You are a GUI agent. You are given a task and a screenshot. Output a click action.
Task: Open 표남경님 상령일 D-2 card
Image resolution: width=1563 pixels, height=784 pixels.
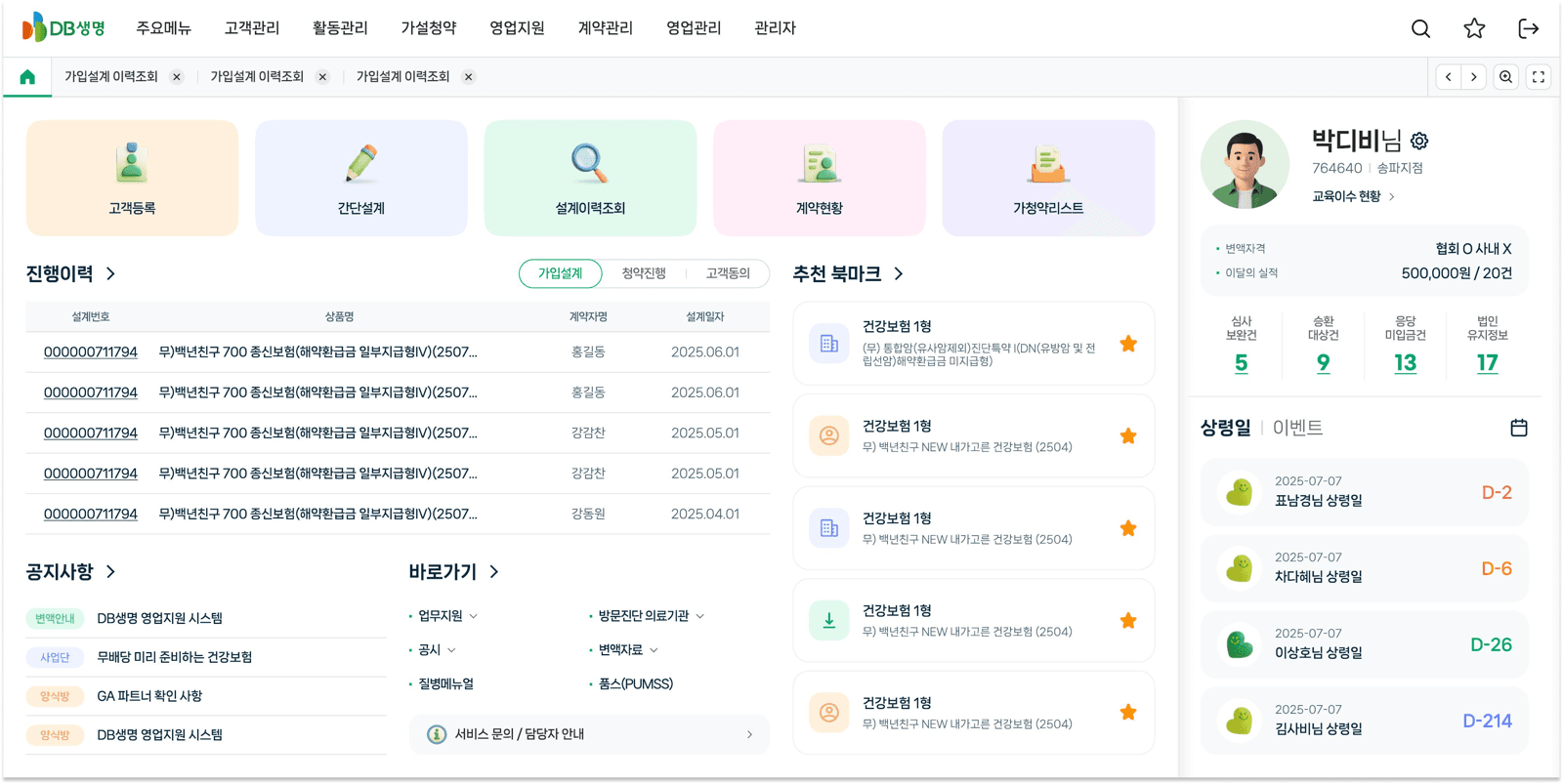coord(1365,492)
